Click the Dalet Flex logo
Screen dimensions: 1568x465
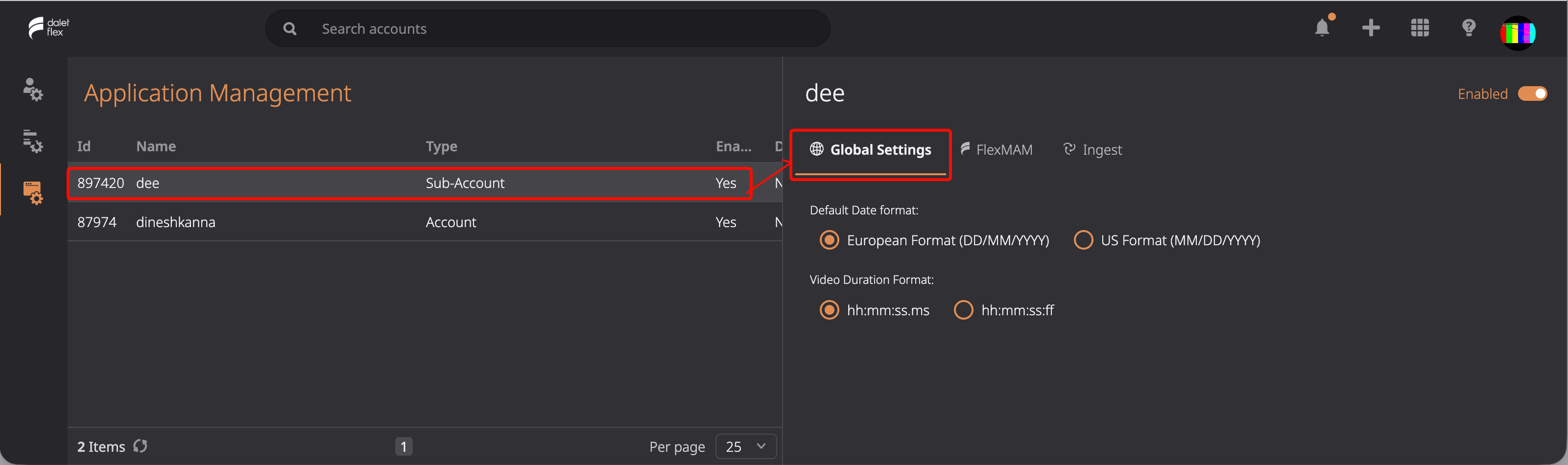pos(48,27)
